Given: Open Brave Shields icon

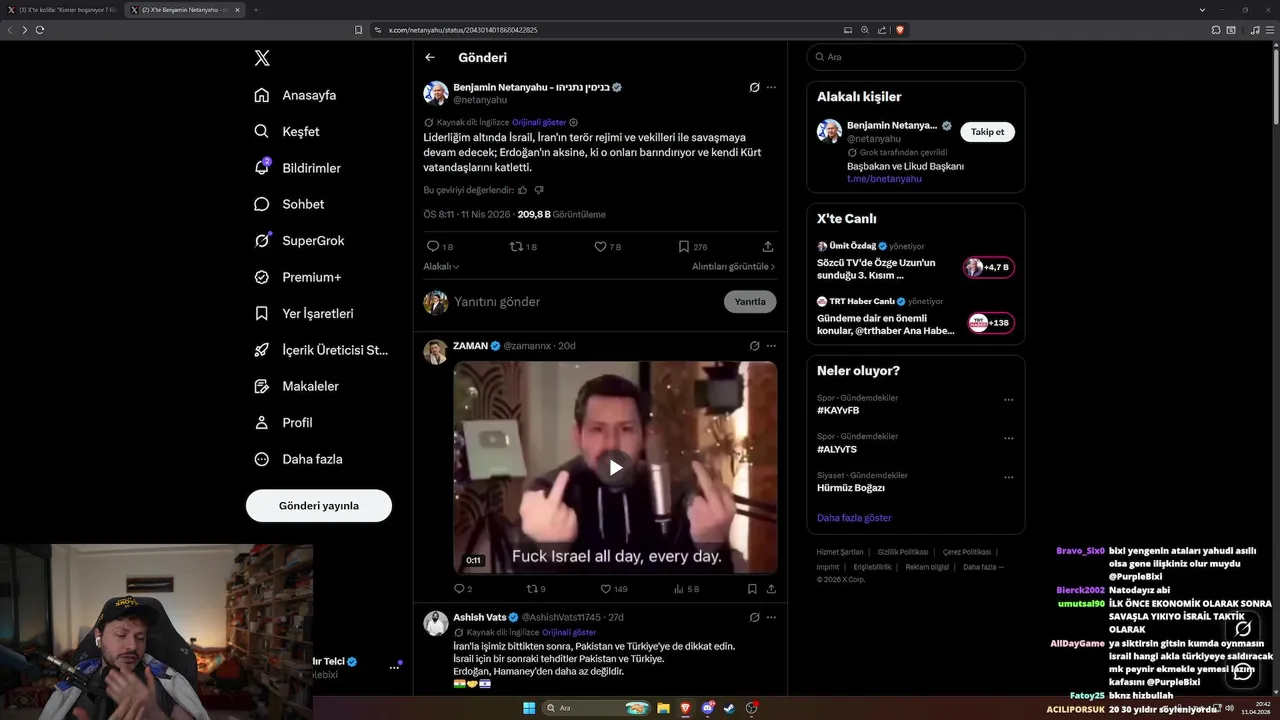Looking at the screenshot, I should (x=899, y=30).
